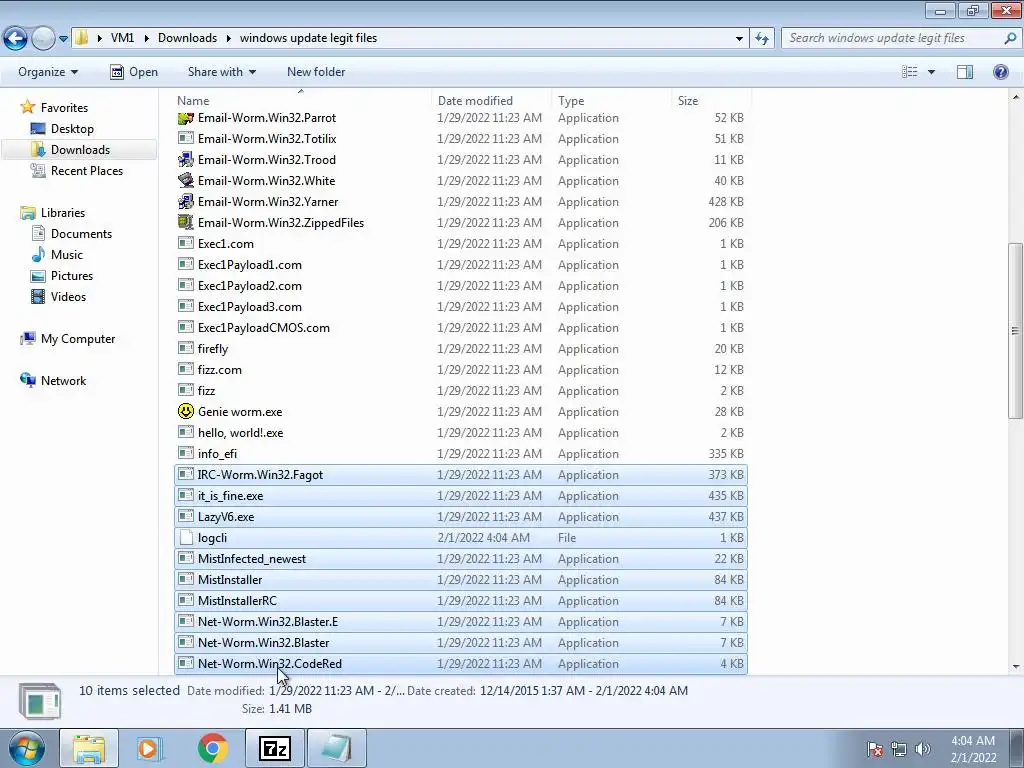1024x768 pixels.
Task: Select My Computer in the sidebar
Action: [78, 339]
